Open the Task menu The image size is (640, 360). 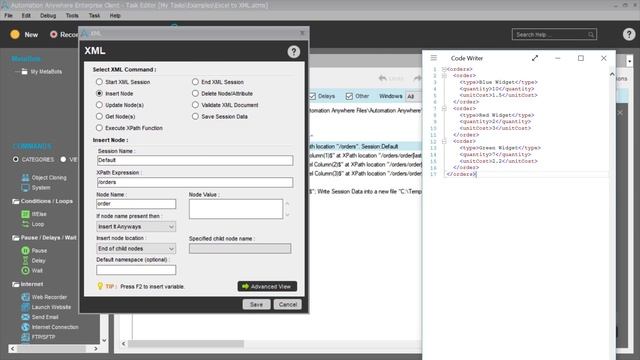pyautogui.click(x=94, y=16)
